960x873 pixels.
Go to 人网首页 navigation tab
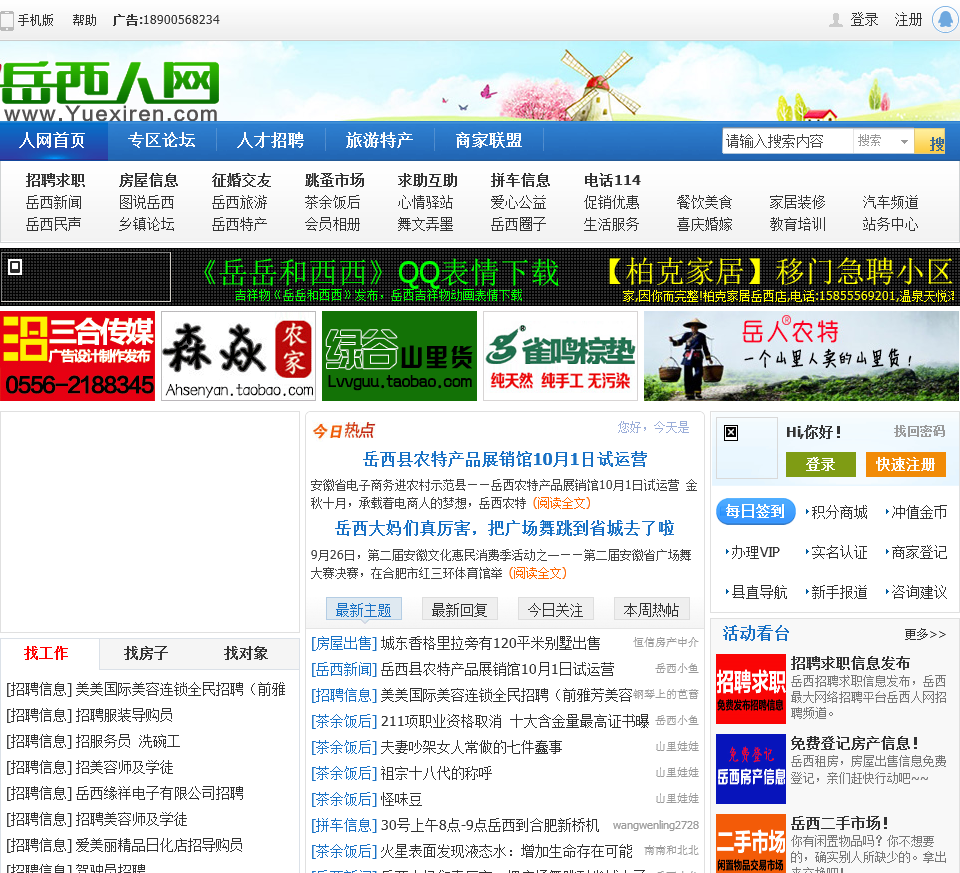click(53, 140)
